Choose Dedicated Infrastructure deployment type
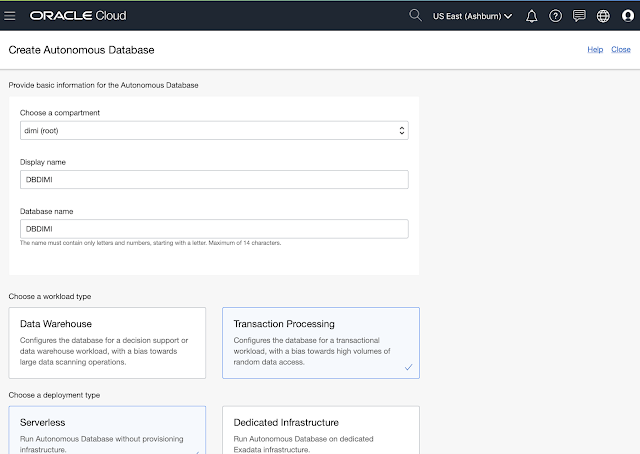This screenshot has height=454, width=640. pos(320,430)
